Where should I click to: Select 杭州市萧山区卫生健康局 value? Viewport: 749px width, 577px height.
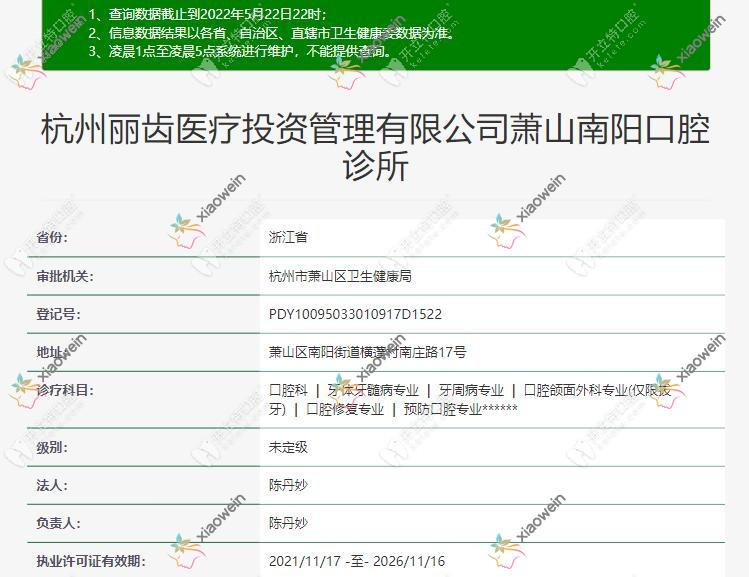340,276
